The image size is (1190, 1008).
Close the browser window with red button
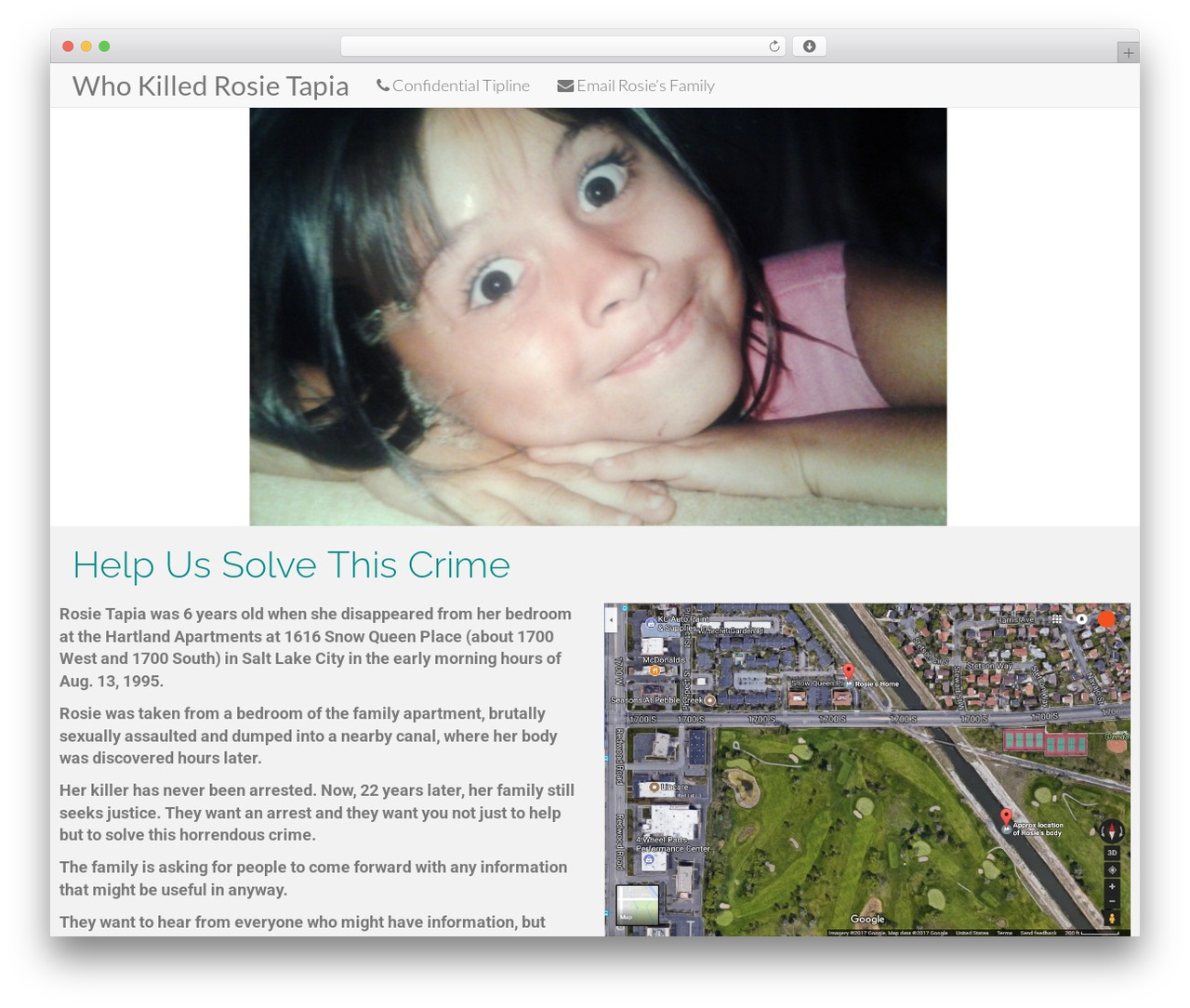pyautogui.click(x=68, y=46)
